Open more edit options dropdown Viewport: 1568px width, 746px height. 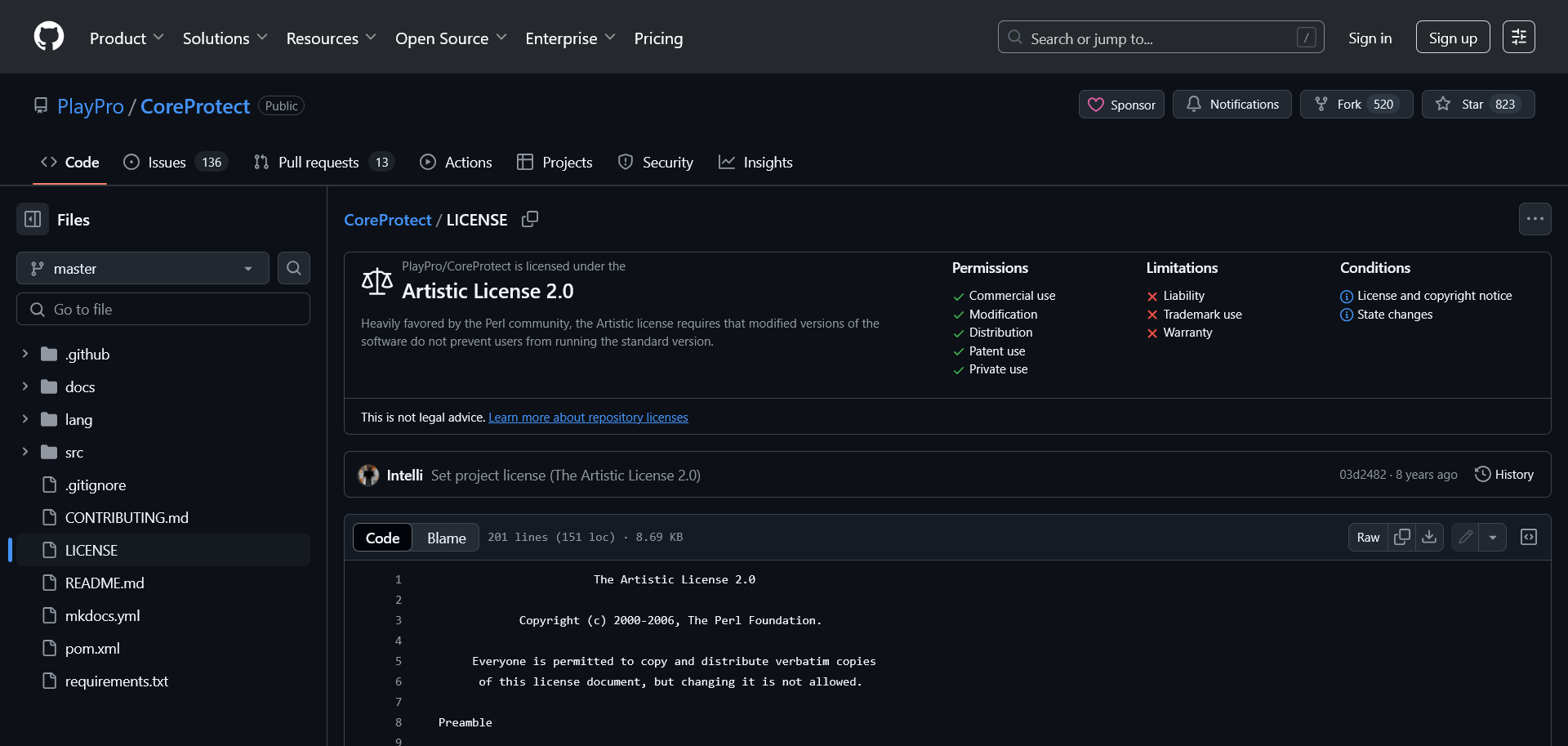1493,537
